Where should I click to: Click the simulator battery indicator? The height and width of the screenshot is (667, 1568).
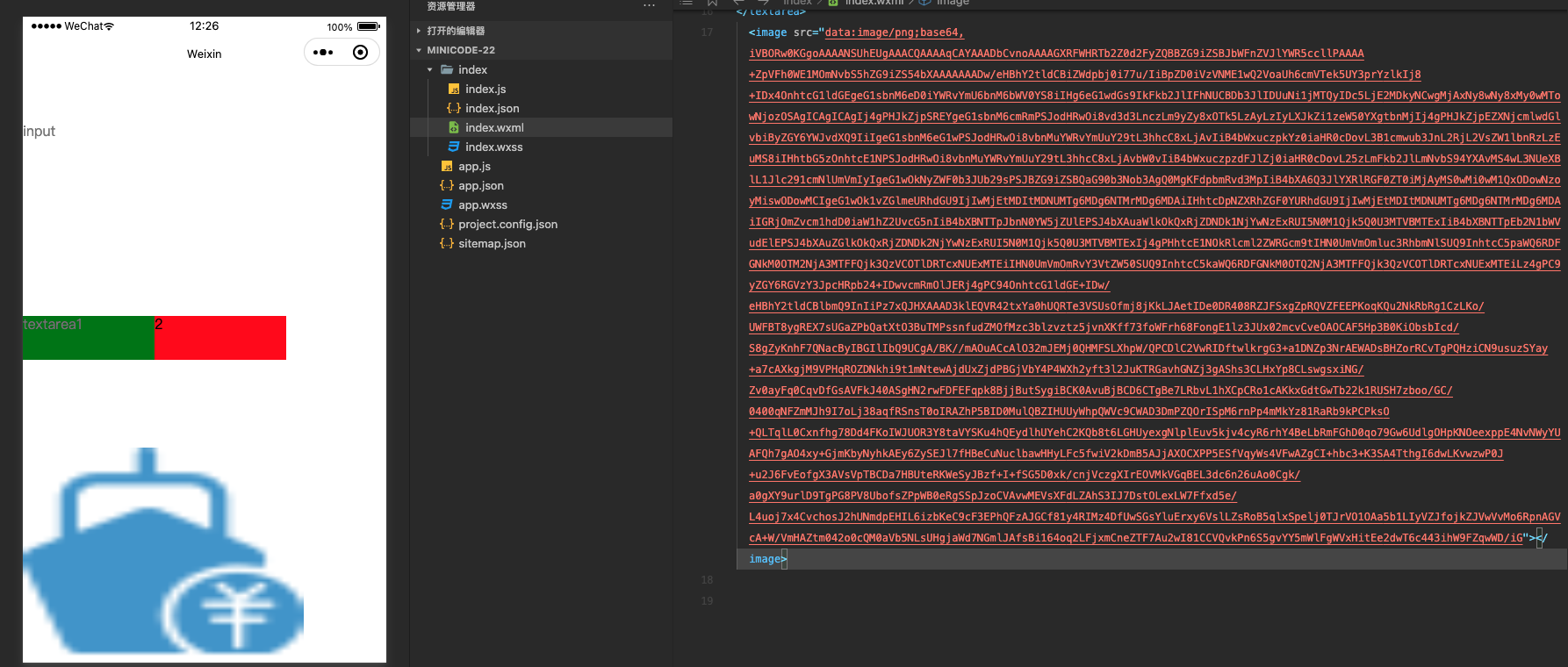[x=369, y=26]
